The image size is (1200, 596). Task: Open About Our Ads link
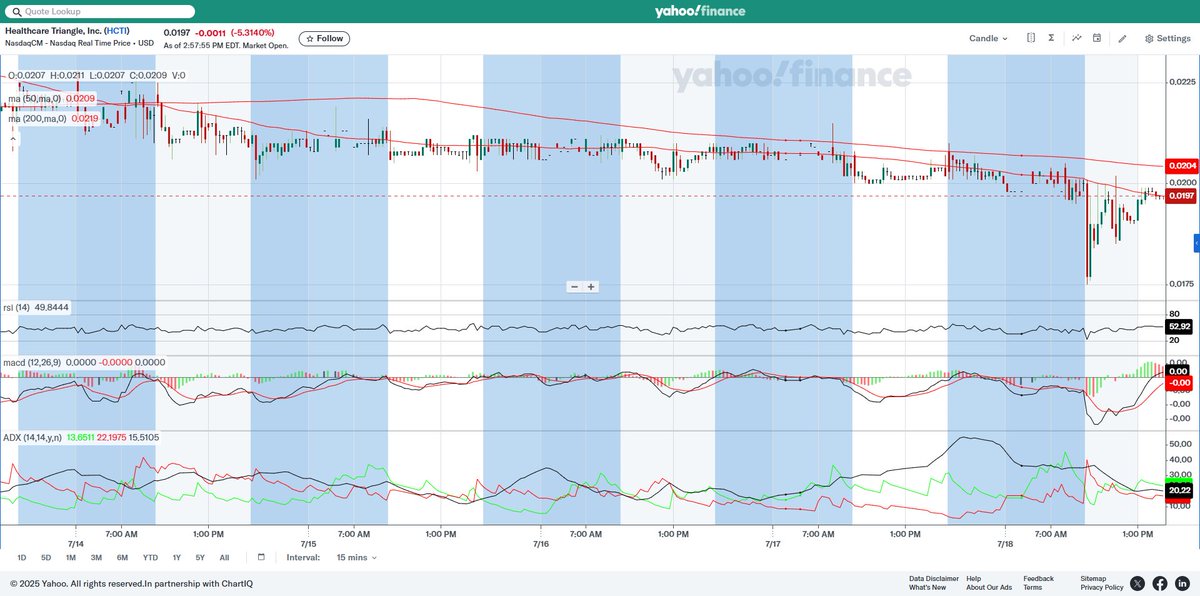[989, 587]
